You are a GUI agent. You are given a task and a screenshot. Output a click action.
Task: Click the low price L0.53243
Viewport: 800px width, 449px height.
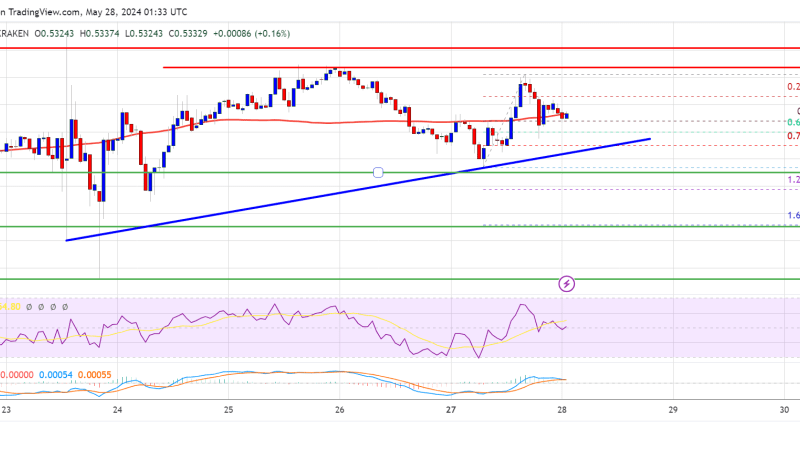point(144,34)
